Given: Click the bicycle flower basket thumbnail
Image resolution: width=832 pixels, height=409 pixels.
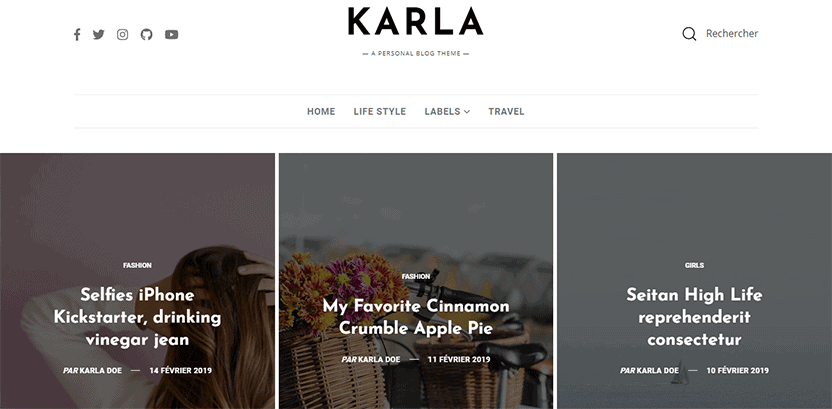Looking at the screenshot, I should pyautogui.click(x=416, y=281).
